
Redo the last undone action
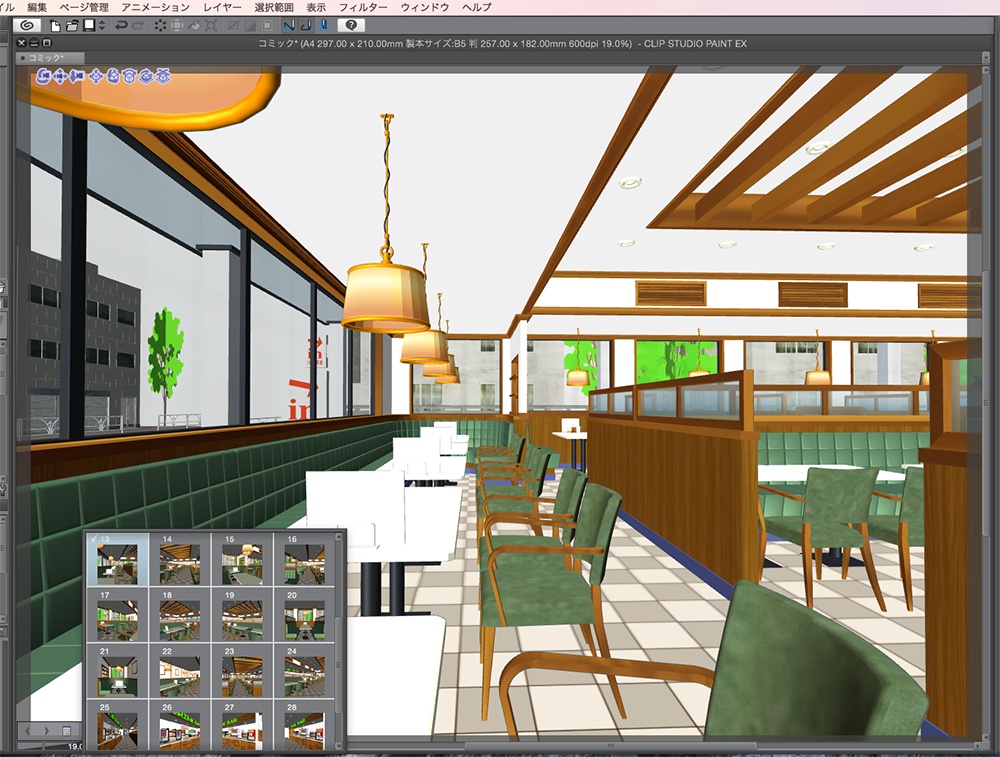[x=138, y=26]
